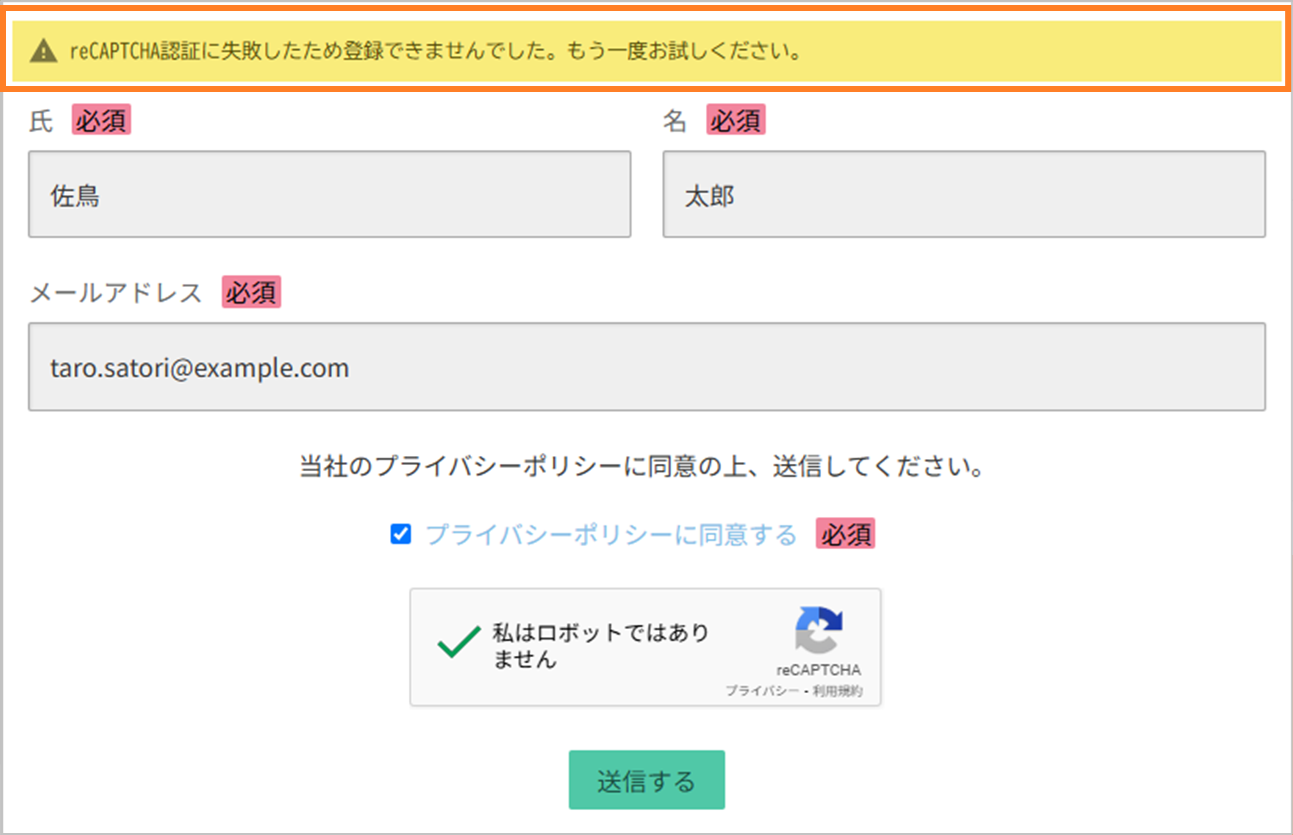This screenshot has width=1293, height=835.
Task: Click the green reCAPTCHA verification checkmark
Action: [x=459, y=645]
